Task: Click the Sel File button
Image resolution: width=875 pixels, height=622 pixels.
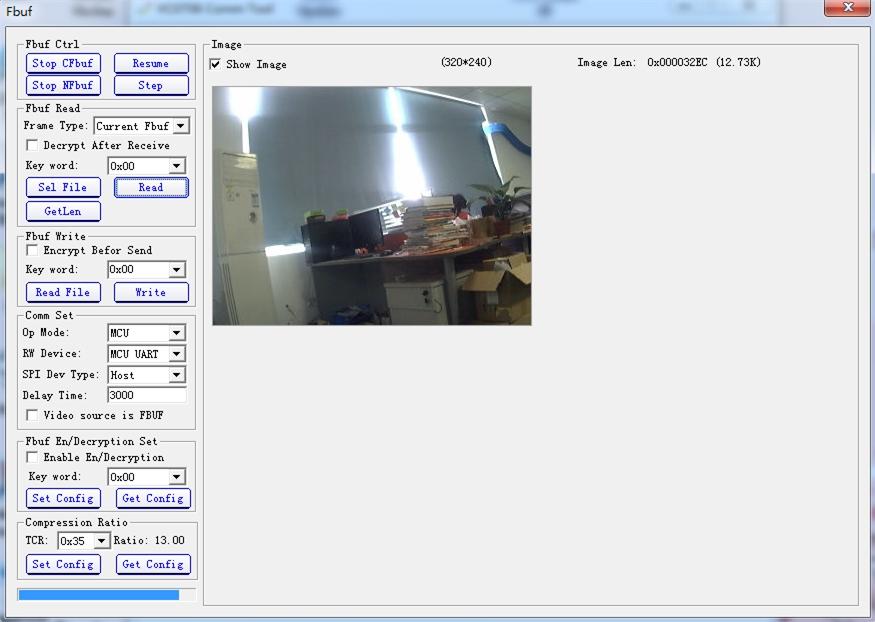Action: pos(63,187)
